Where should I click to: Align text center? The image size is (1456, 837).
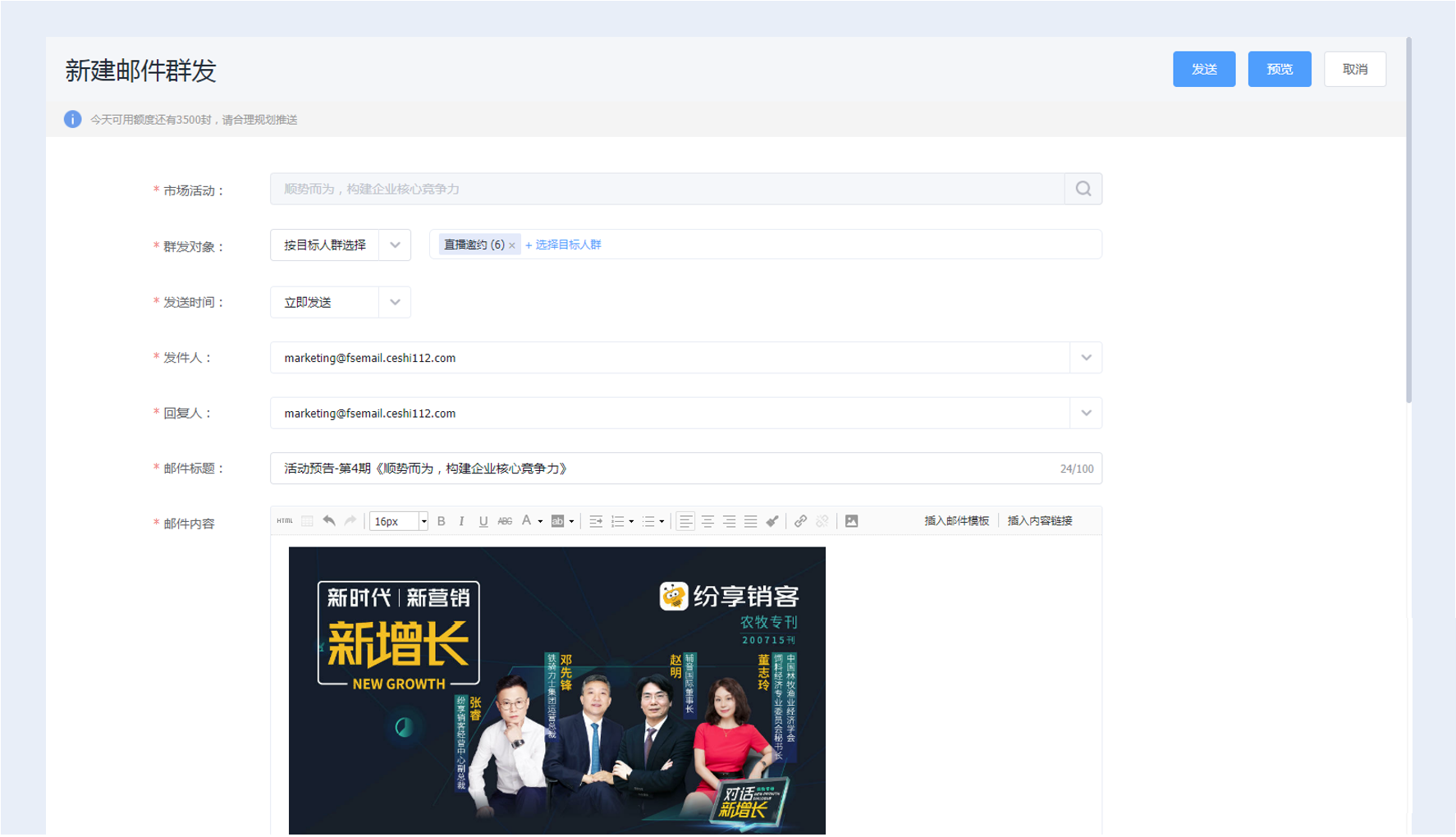pyautogui.click(x=707, y=521)
